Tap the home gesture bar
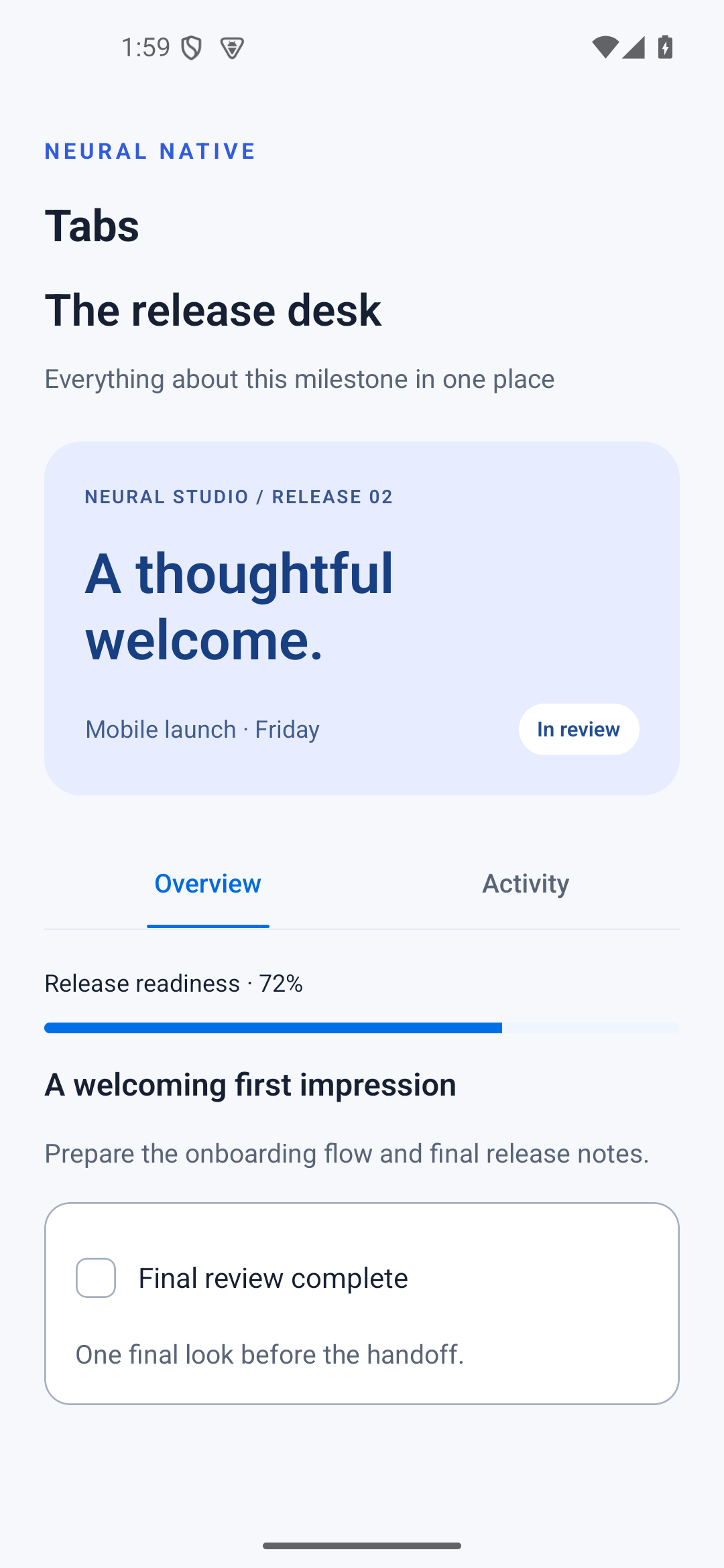 coord(362,1546)
